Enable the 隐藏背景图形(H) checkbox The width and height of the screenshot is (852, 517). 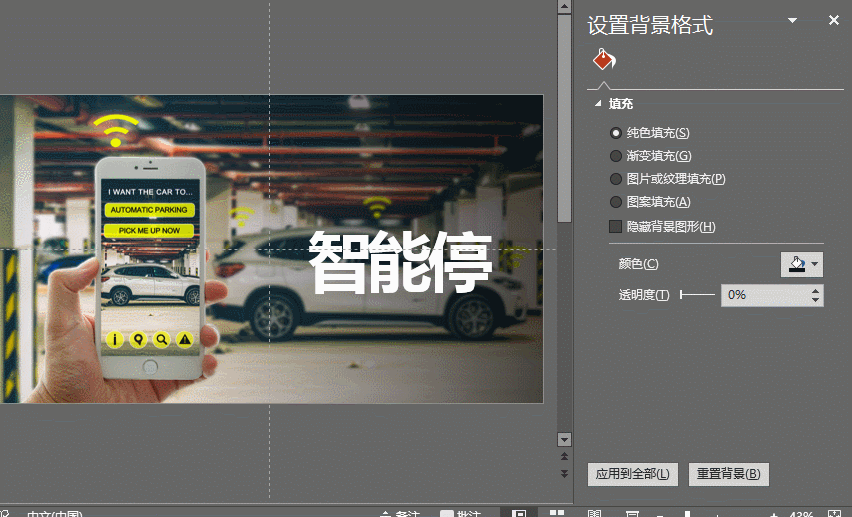616,226
